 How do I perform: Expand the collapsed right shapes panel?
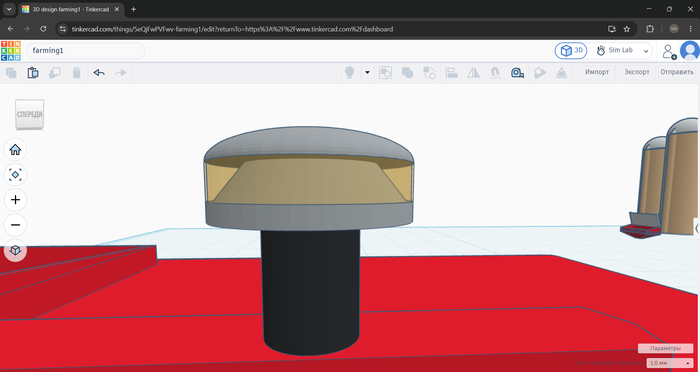pyautogui.click(x=696, y=228)
